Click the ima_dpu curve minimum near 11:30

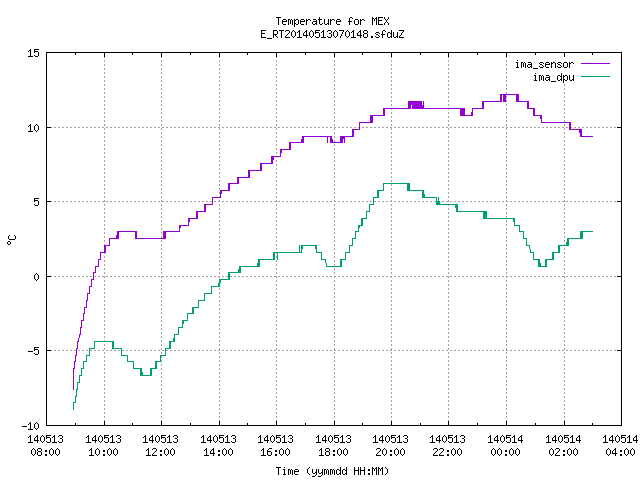point(146,375)
